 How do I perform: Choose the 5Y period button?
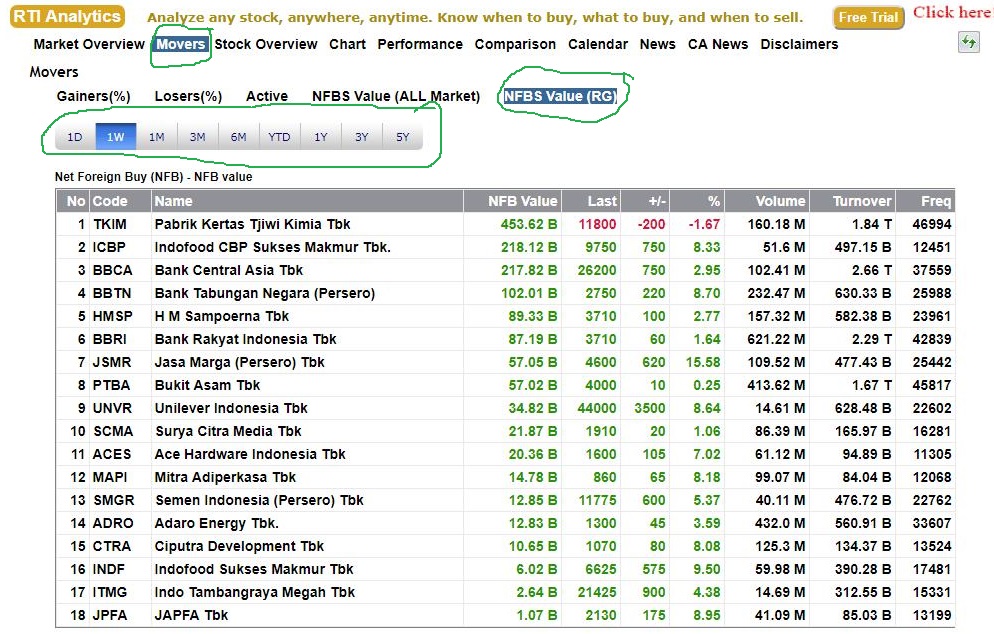[x=403, y=137]
